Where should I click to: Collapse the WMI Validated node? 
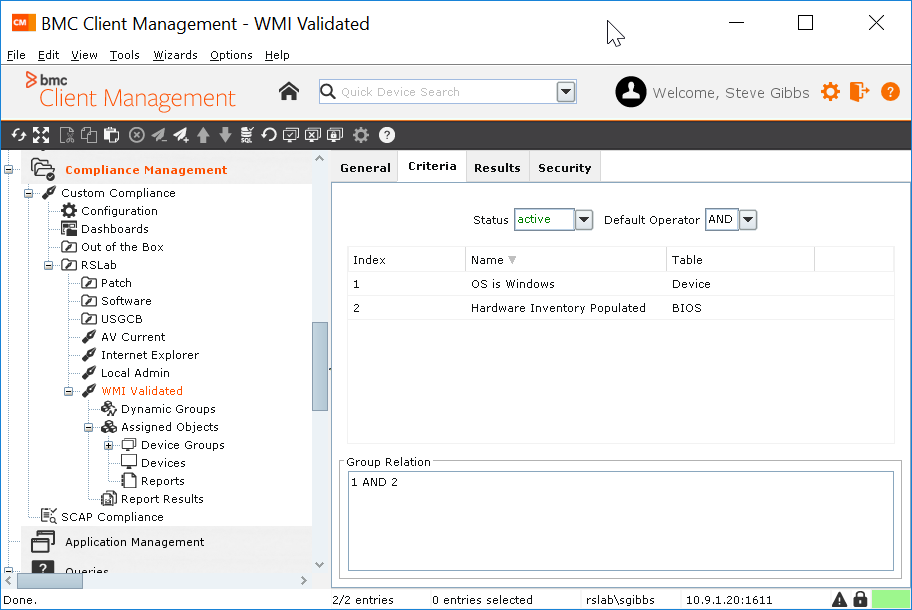coord(68,391)
